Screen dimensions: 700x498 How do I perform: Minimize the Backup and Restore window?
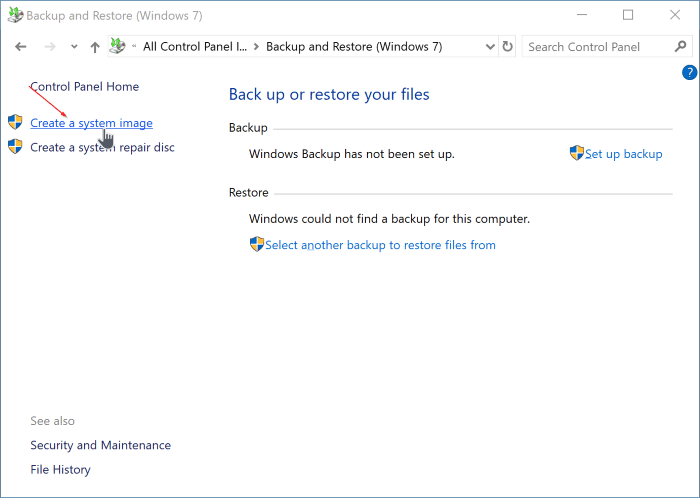click(582, 15)
